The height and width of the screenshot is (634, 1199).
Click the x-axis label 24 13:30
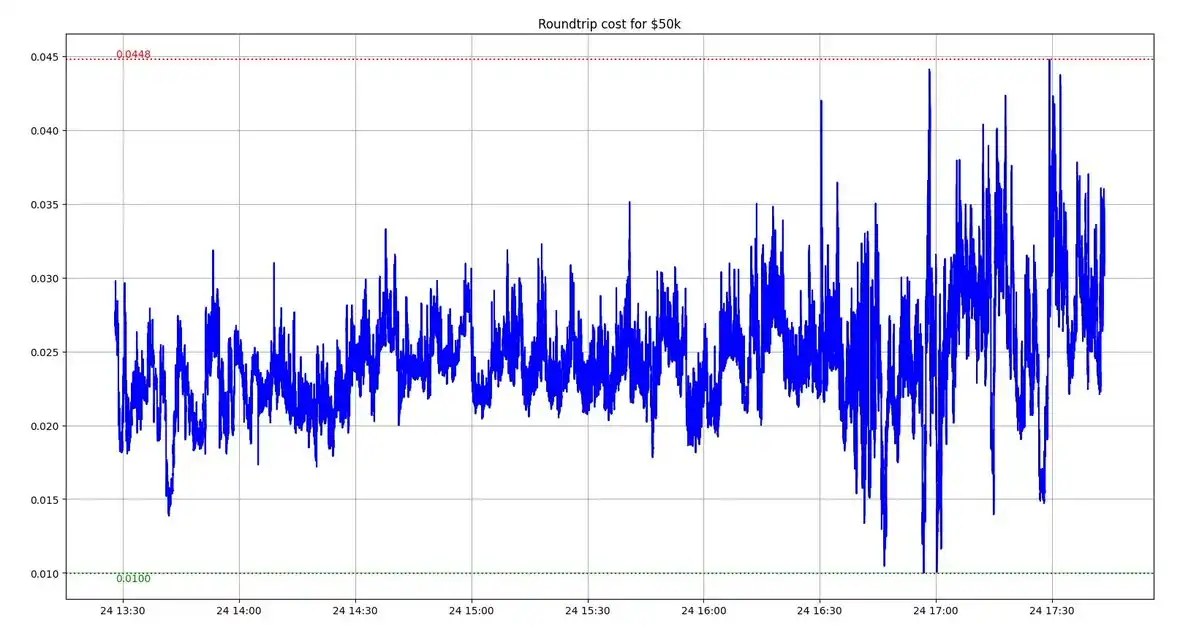(x=122, y=610)
